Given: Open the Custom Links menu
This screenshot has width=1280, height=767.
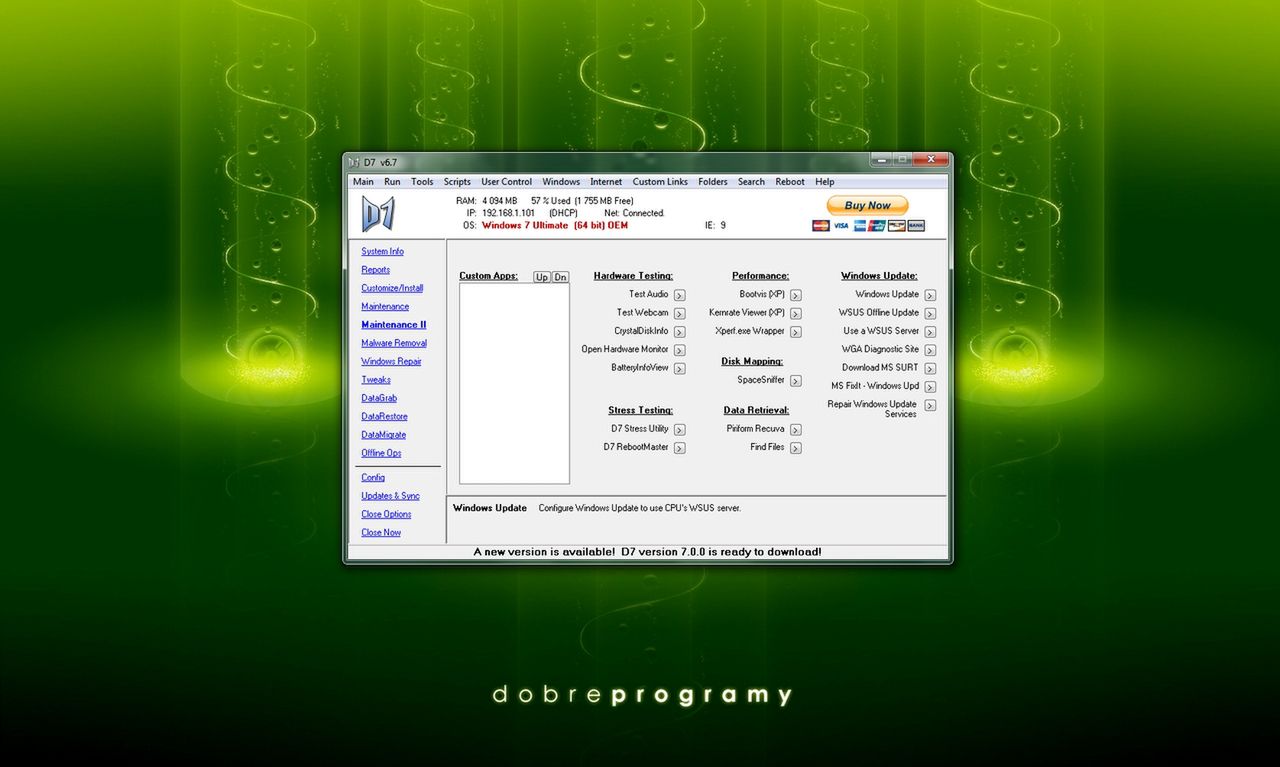Looking at the screenshot, I should [660, 182].
